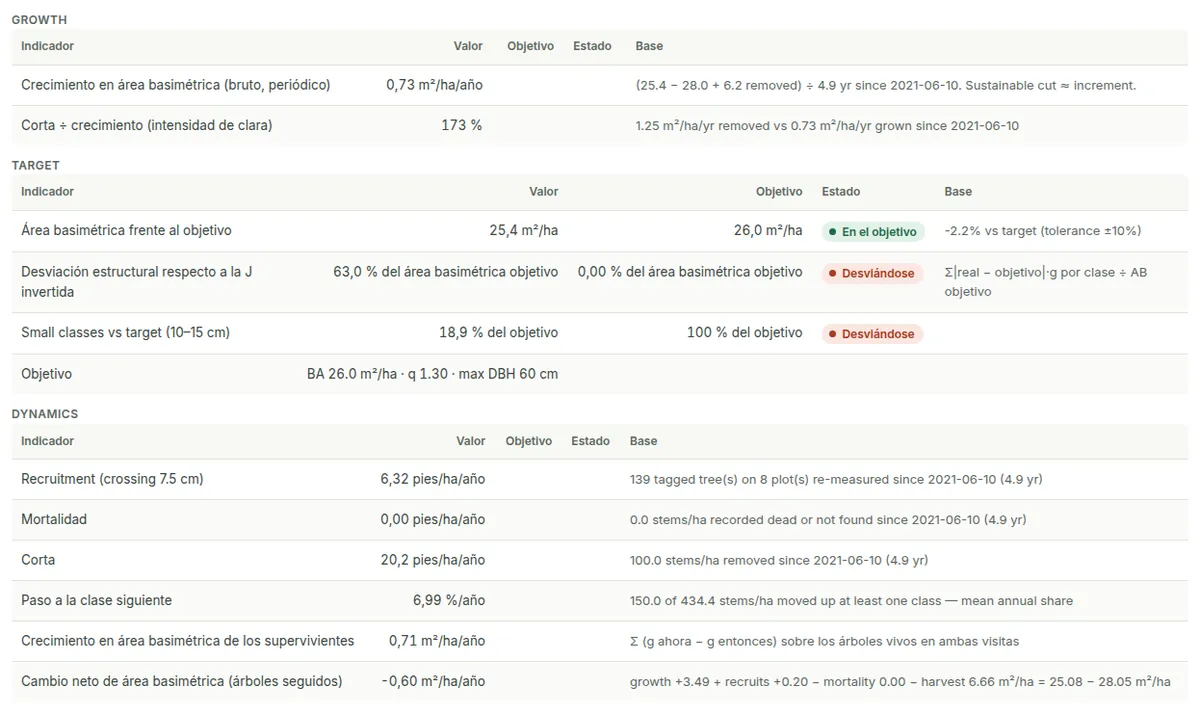Image resolution: width=1200 pixels, height=713 pixels.
Task: Click 'Crecimiento en área basimétrica (bruto, periódico)' label
Action: [176, 85]
